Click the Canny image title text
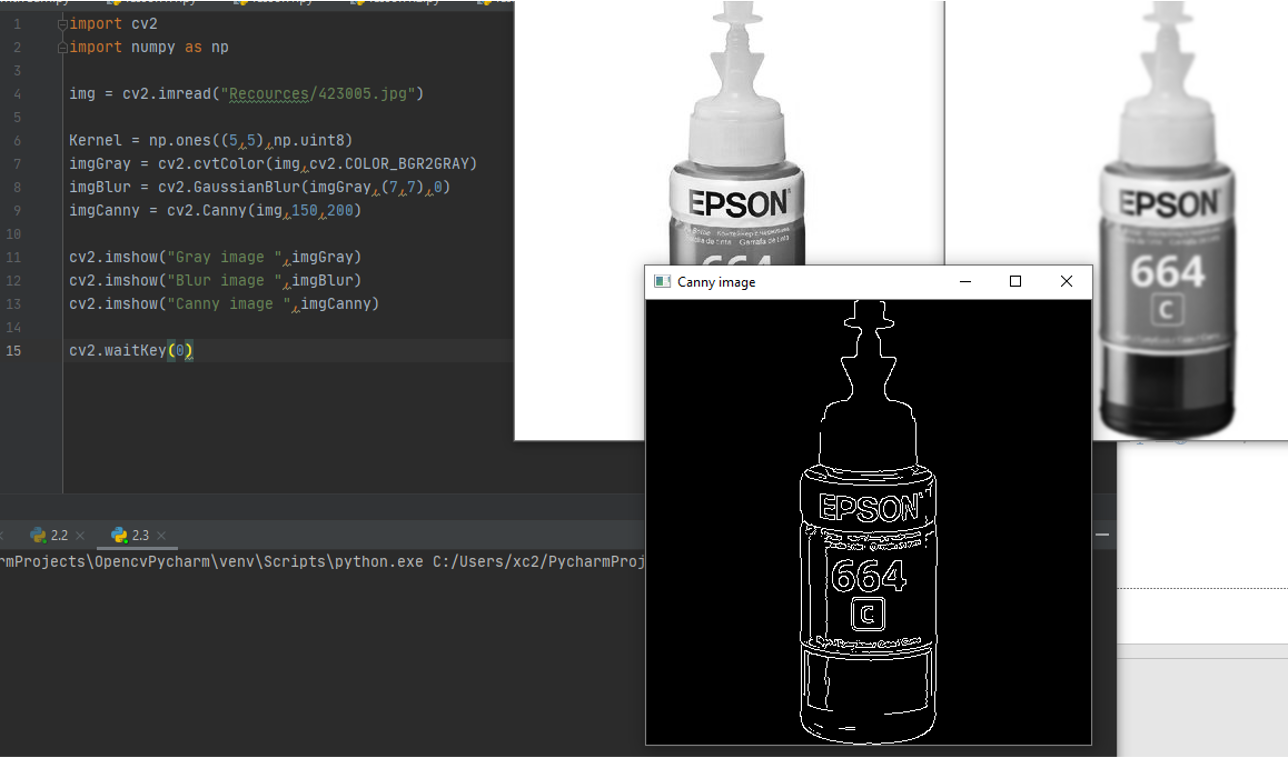The image size is (1288, 757). (x=716, y=282)
